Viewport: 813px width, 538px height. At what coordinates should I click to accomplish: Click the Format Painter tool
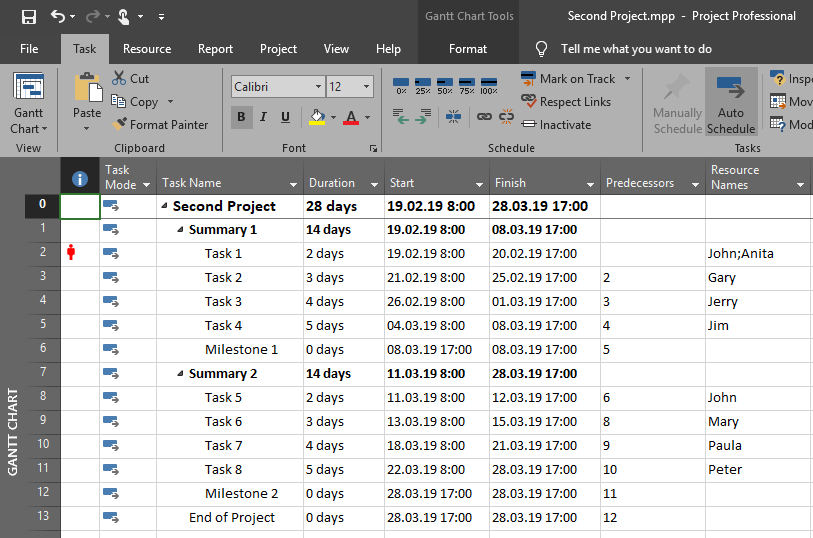pos(160,125)
